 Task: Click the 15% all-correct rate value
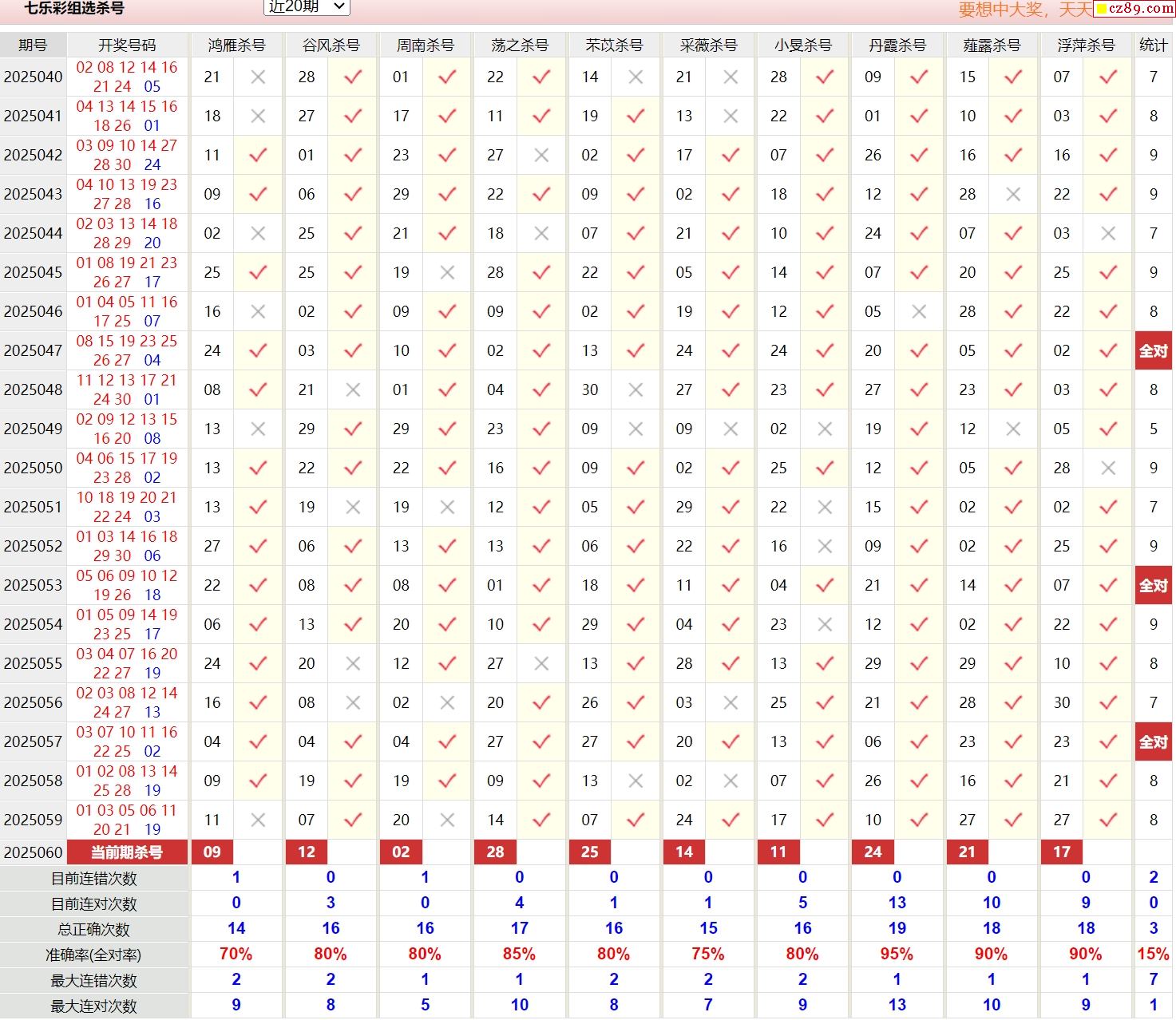click(x=1153, y=955)
